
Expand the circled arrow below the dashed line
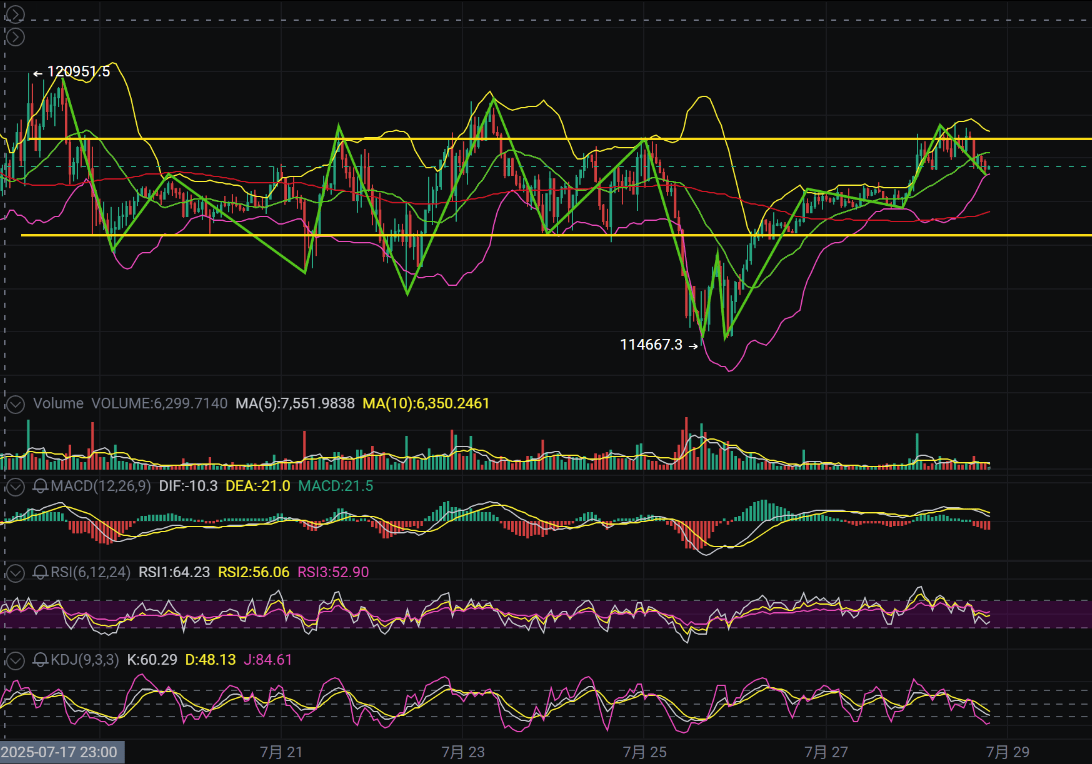[x=15, y=37]
